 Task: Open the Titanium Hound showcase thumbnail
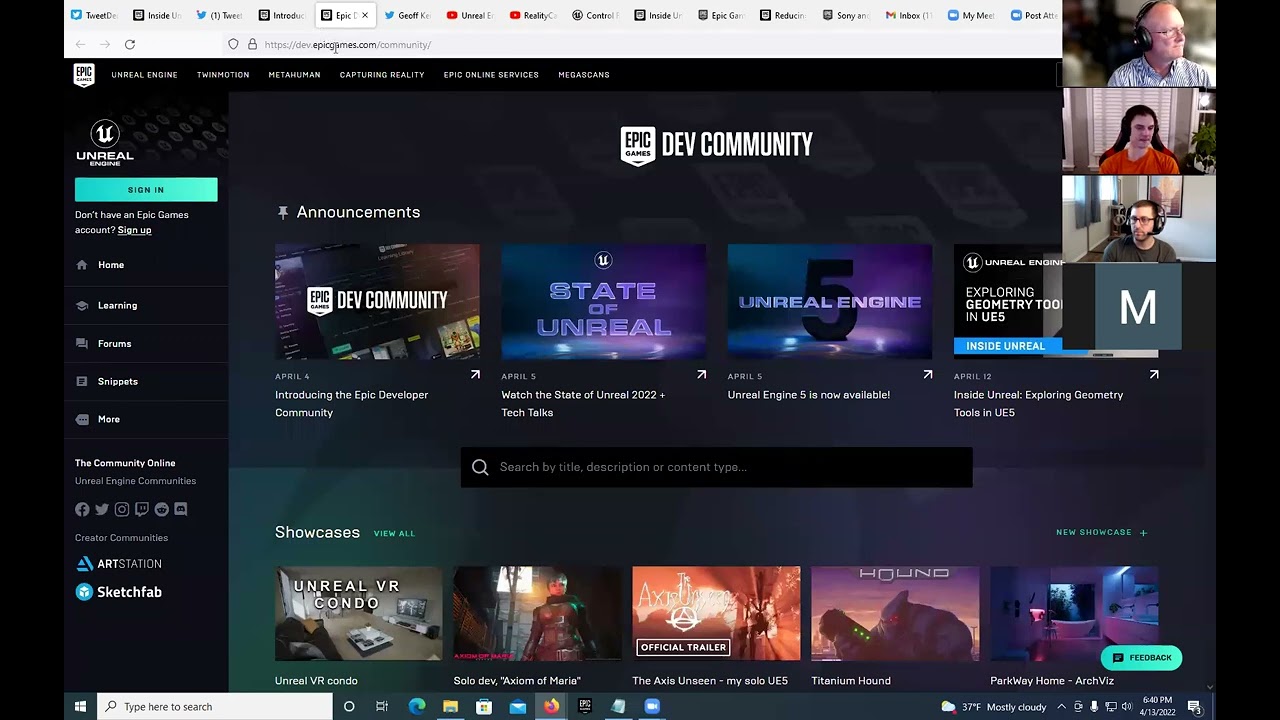pos(895,614)
